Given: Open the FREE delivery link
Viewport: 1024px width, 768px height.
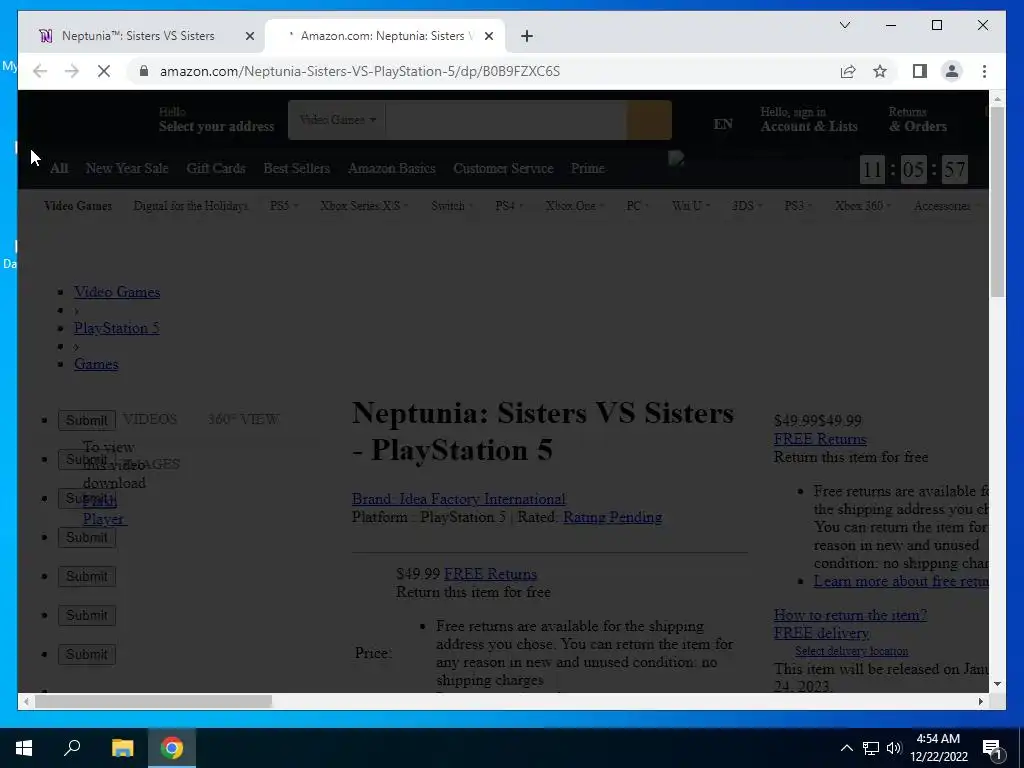Looking at the screenshot, I should tap(822, 633).
